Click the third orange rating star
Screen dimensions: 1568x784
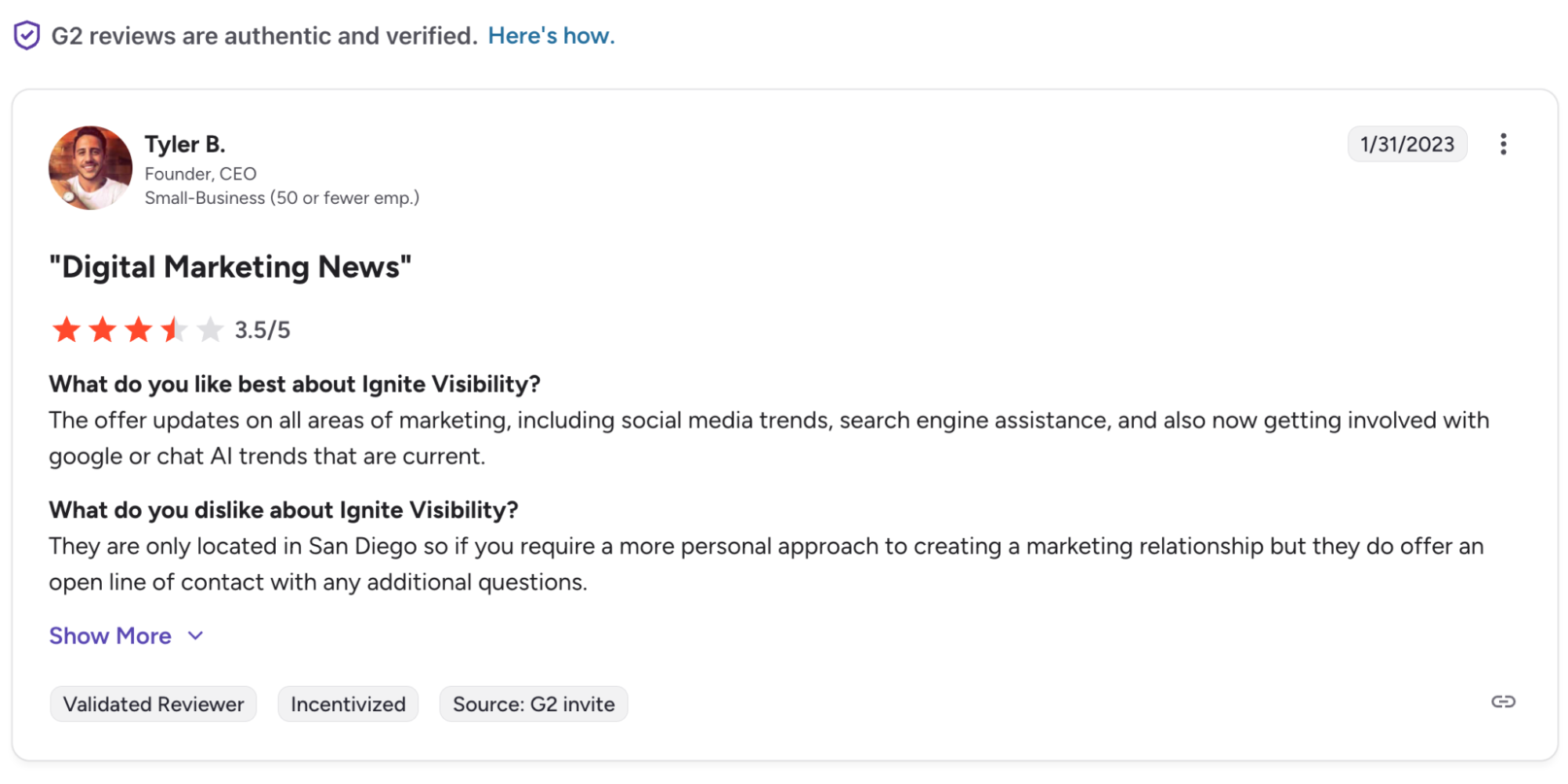139,330
